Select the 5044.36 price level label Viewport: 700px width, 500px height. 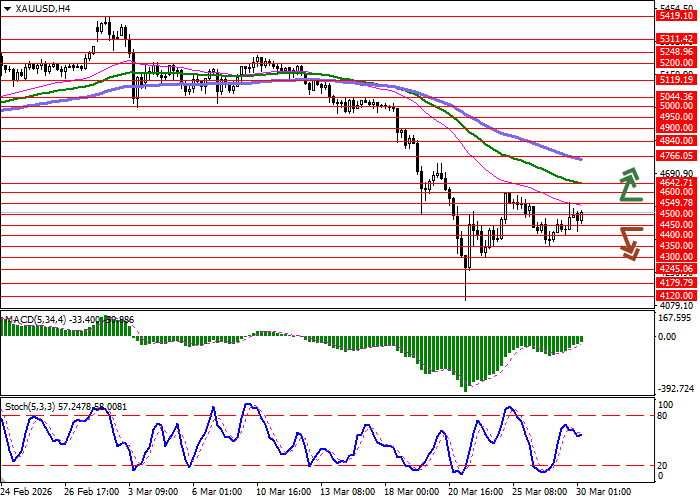tap(676, 96)
